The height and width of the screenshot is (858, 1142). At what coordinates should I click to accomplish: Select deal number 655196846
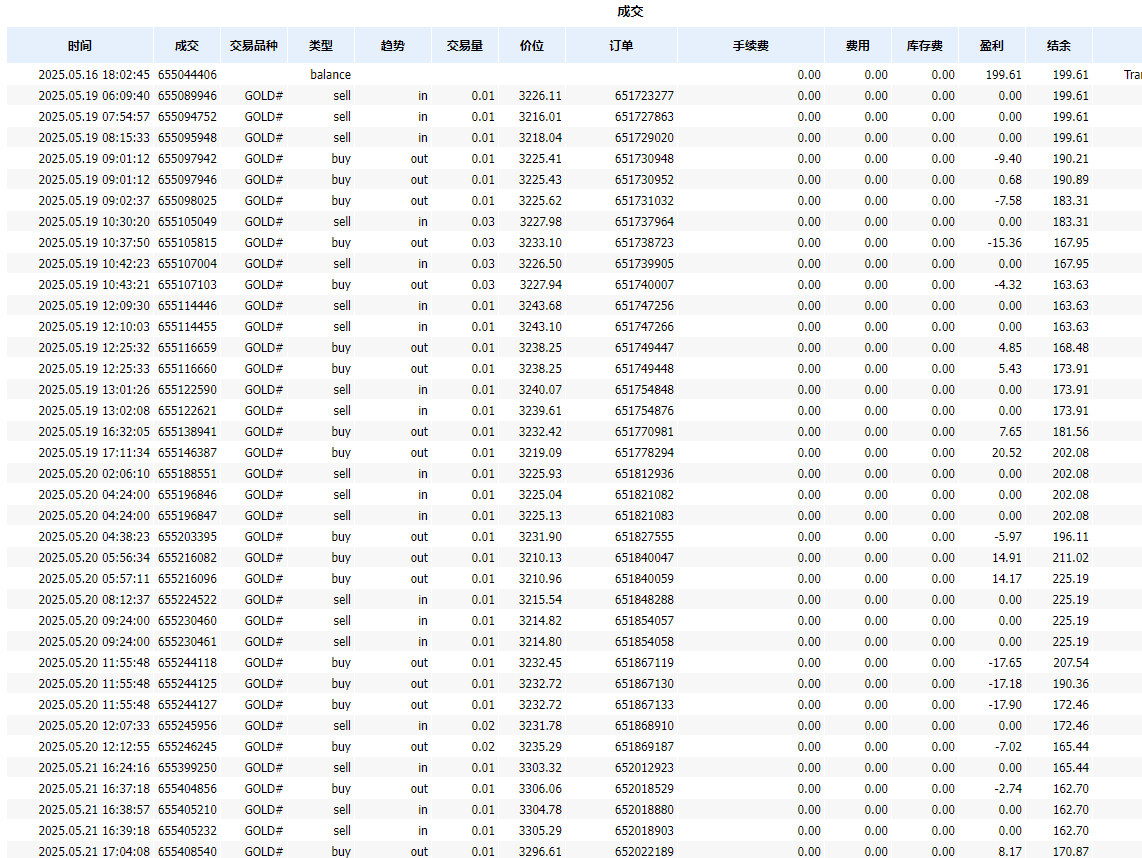[x=187, y=495]
